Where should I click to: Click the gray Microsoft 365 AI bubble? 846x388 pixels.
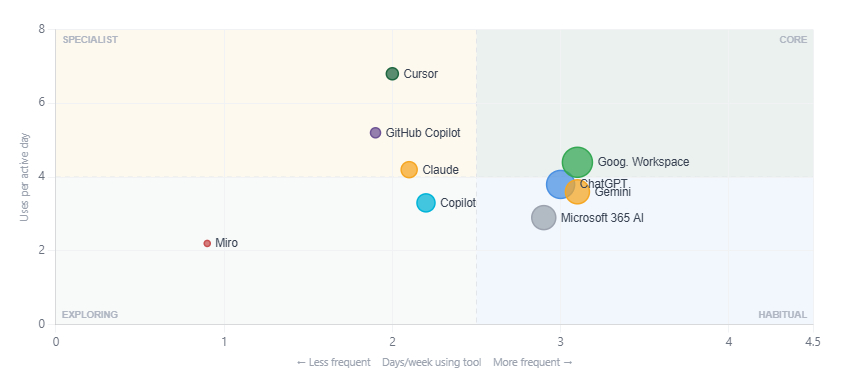(x=543, y=217)
